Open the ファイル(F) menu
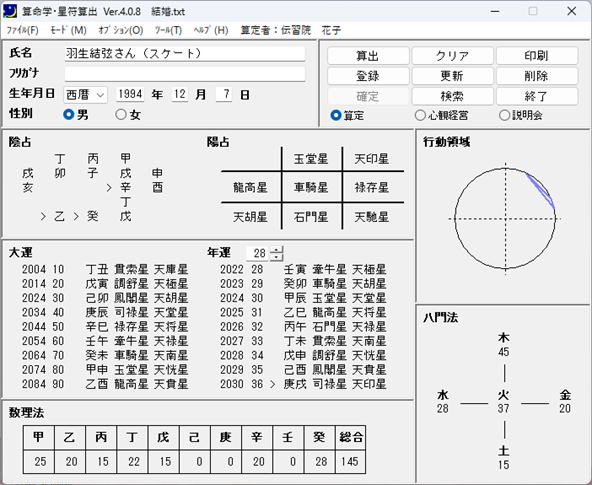Viewport: 592px width, 485px height. tap(22, 30)
